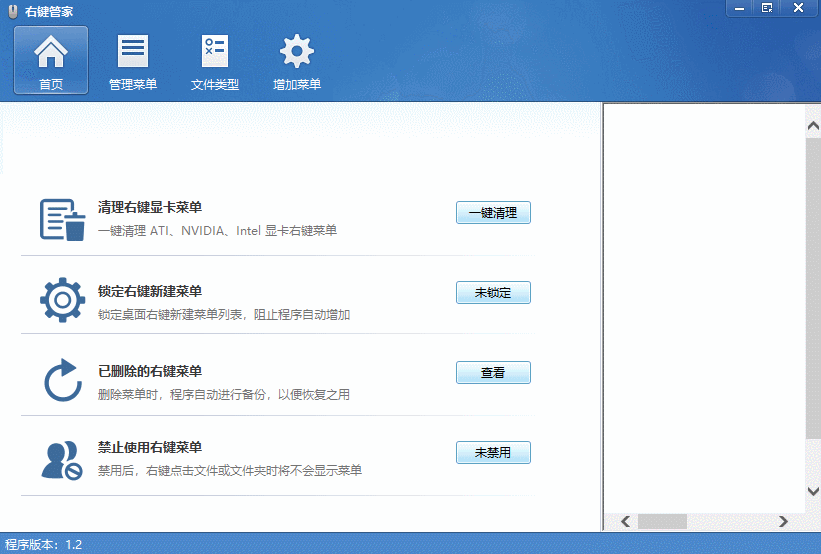Click the horizontal scrollbar thumb
This screenshot has height=554, width=821.
point(662,521)
